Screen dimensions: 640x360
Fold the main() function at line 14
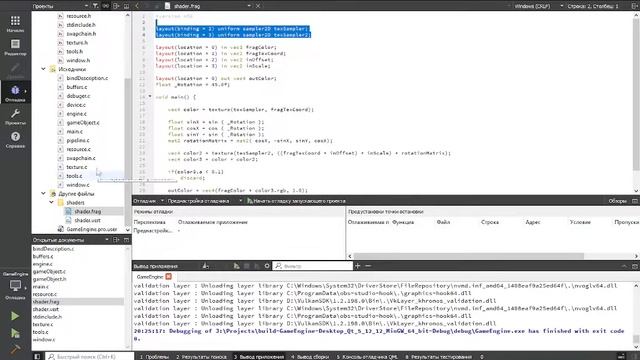pyautogui.click(x=150, y=97)
